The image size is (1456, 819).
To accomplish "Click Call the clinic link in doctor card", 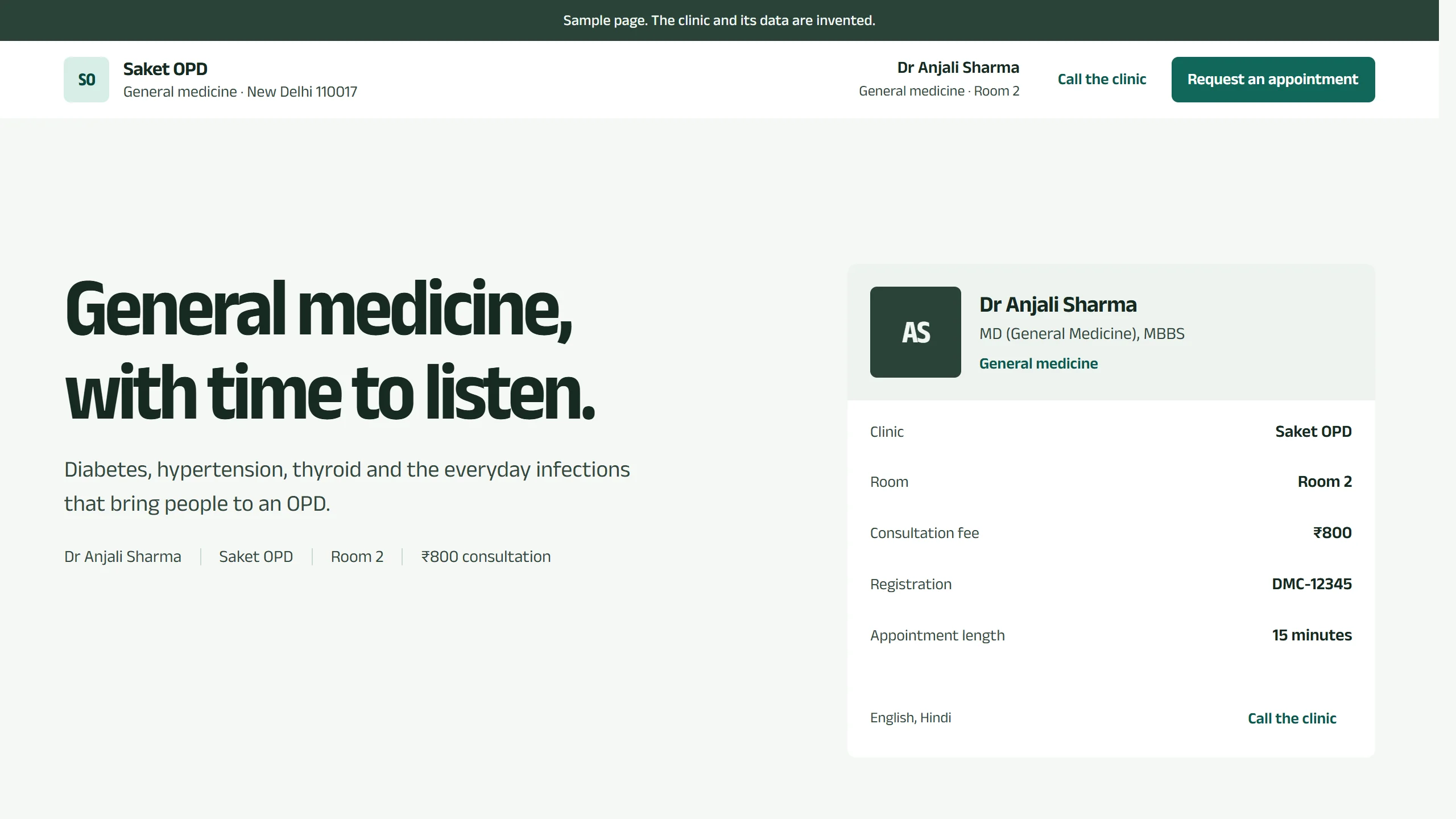I will [x=1292, y=718].
